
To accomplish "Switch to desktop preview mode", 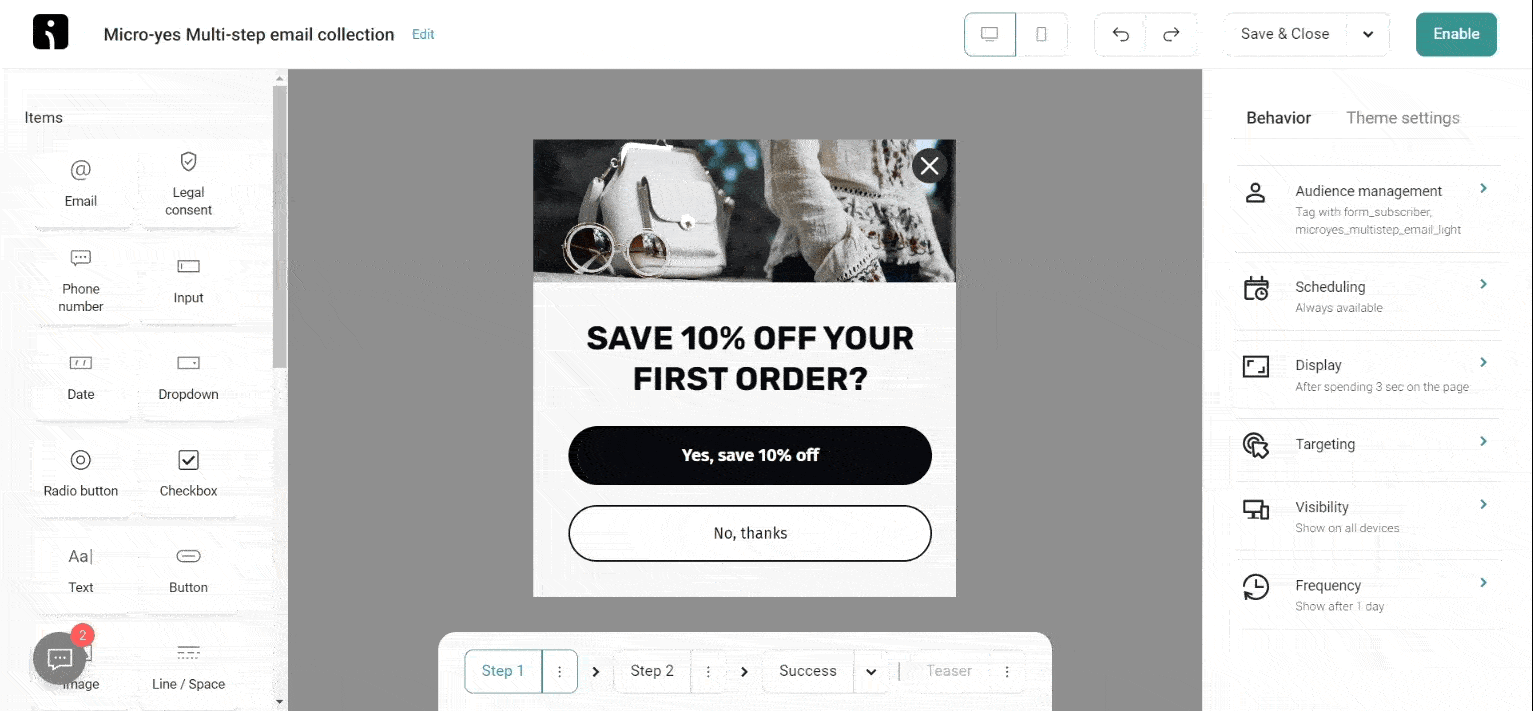I will [990, 34].
